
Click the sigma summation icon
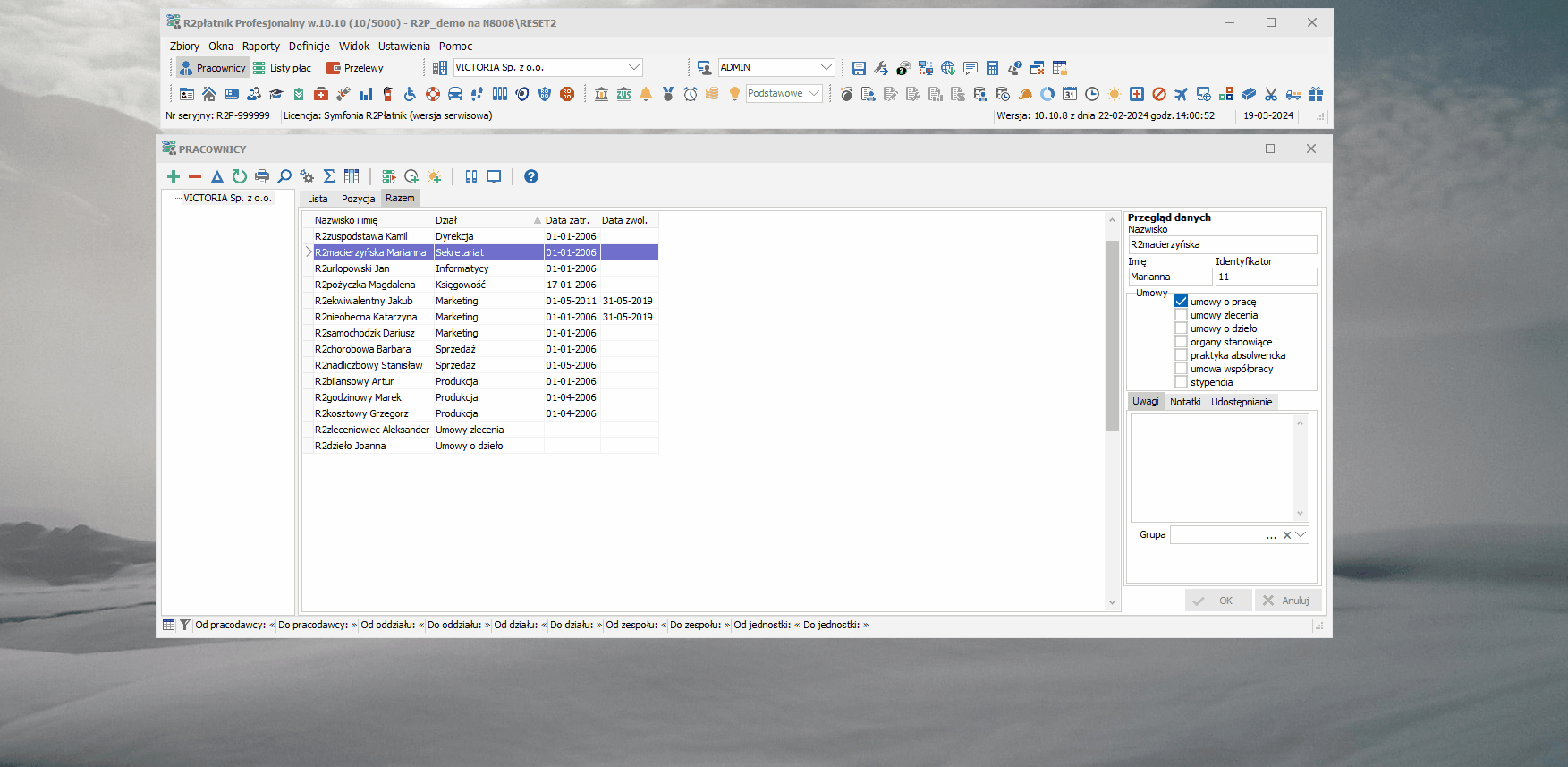329,176
